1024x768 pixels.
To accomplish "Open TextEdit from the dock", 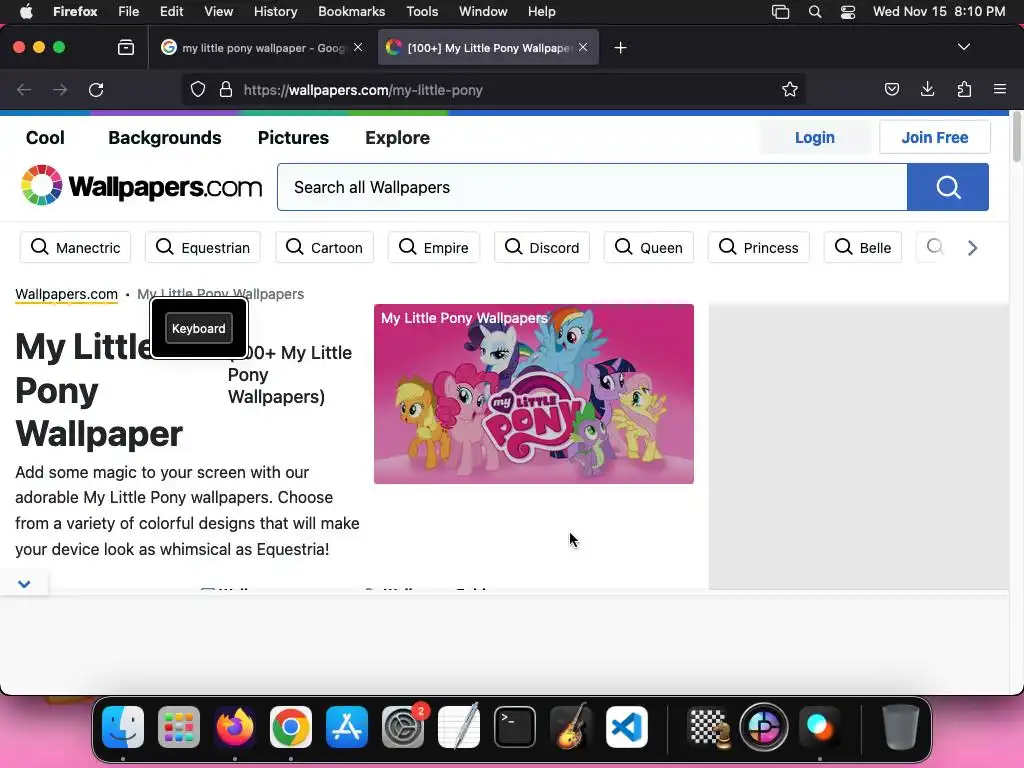I will [x=459, y=727].
